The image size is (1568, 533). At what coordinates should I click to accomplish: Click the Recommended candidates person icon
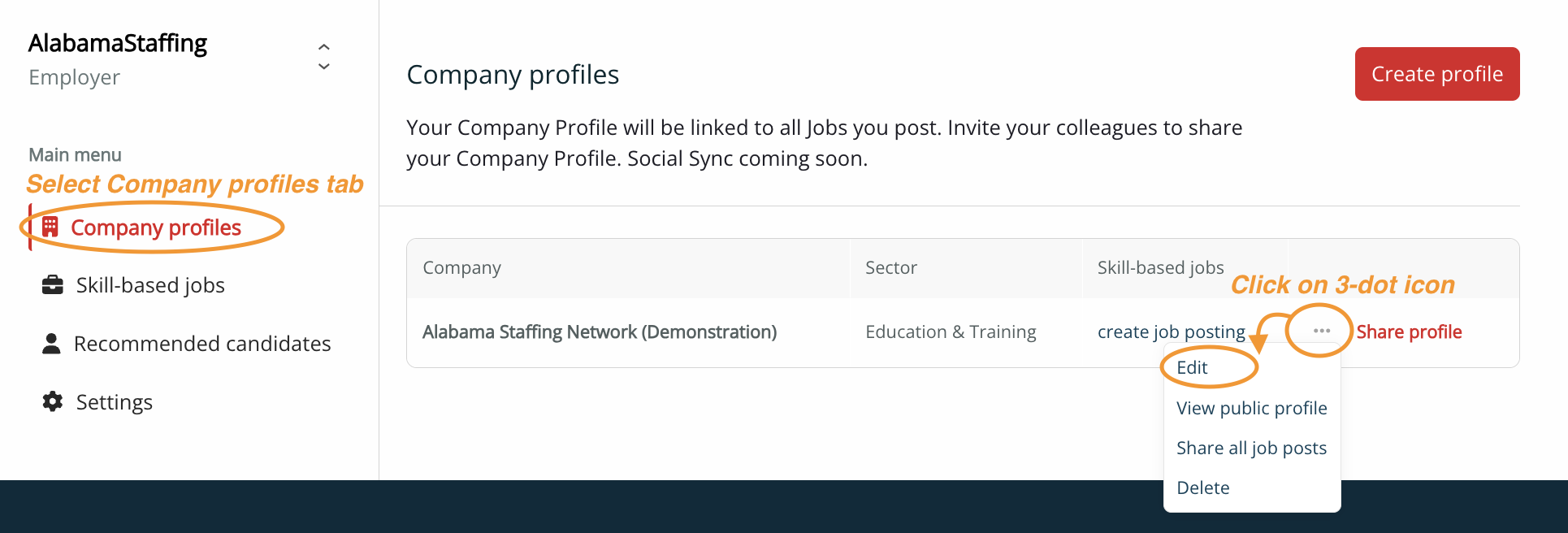point(51,344)
